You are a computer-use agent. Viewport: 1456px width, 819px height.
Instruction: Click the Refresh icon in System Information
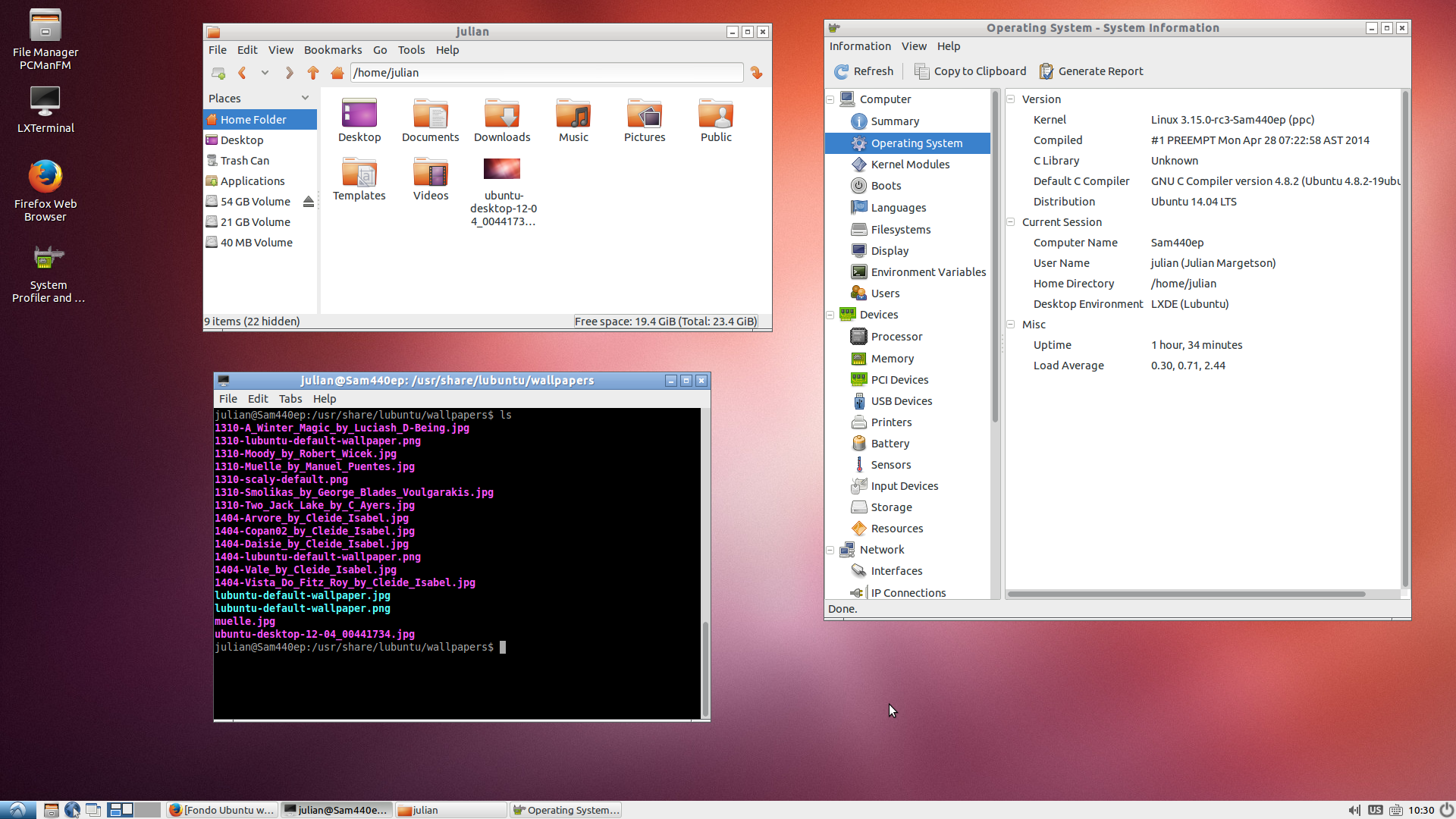tap(841, 71)
